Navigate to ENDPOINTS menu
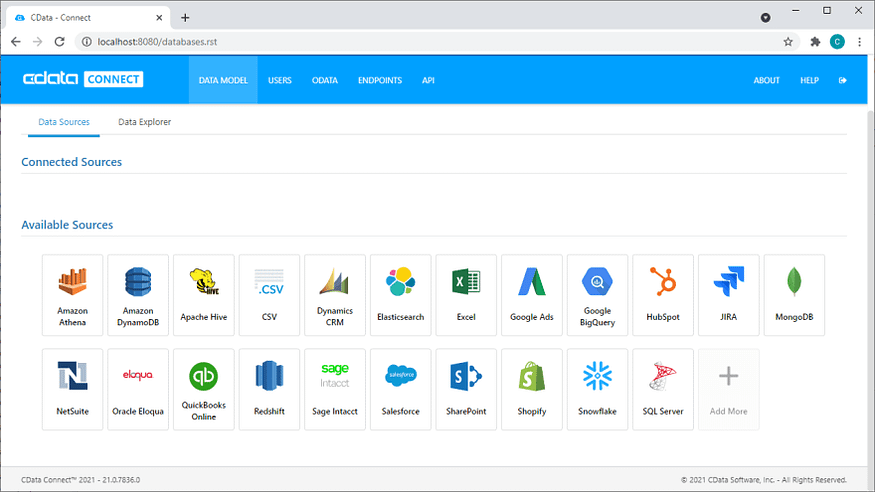This screenshot has height=492, width=875. click(x=380, y=80)
